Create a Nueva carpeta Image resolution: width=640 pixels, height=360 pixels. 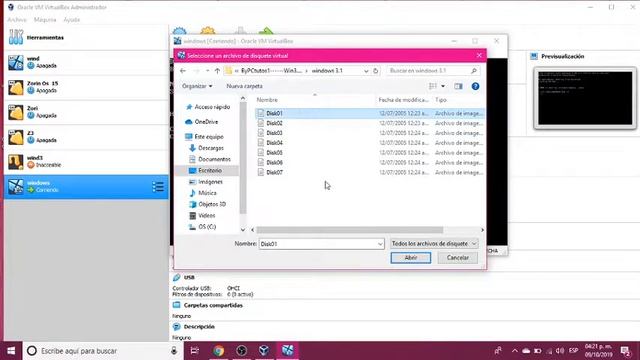244,86
